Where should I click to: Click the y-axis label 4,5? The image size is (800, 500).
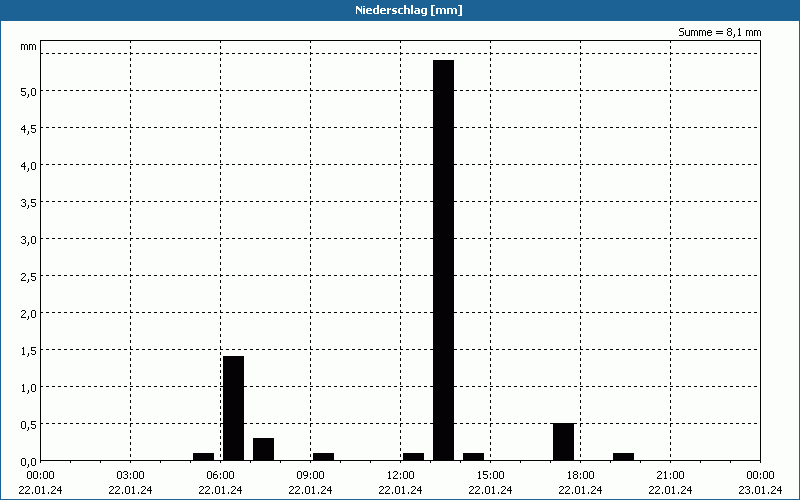[x=29, y=129]
